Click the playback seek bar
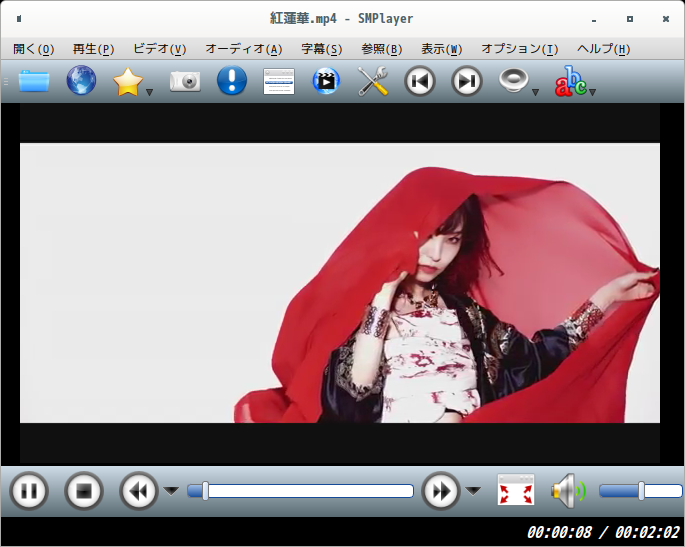This screenshot has width=685, height=547. [301, 491]
